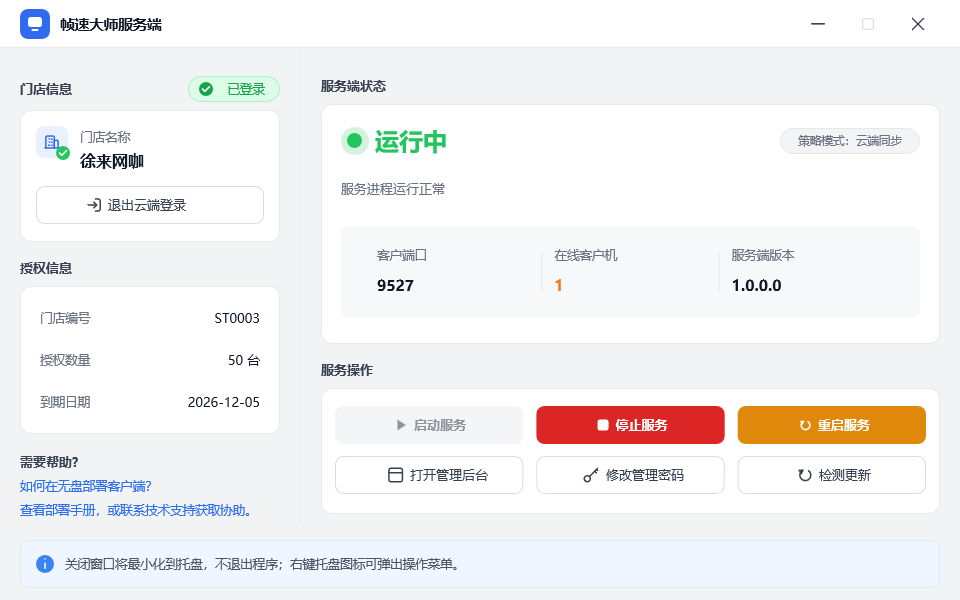The width and height of the screenshot is (960, 600).
Task: Click store number value ST0003
Action: click(237, 318)
